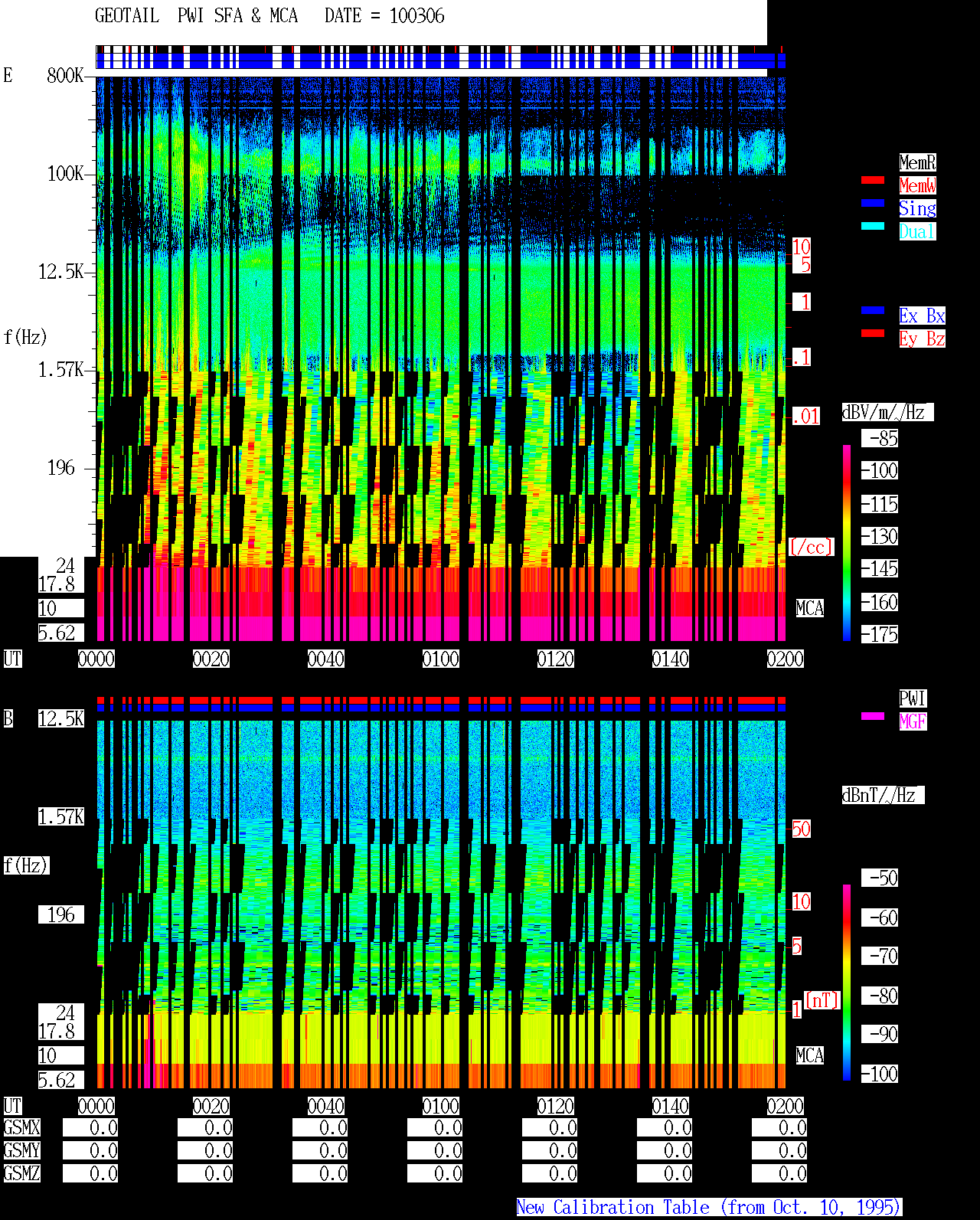Screen dimensions: 980x1220
Task: Select the -160 color scale value
Action: click(880, 602)
